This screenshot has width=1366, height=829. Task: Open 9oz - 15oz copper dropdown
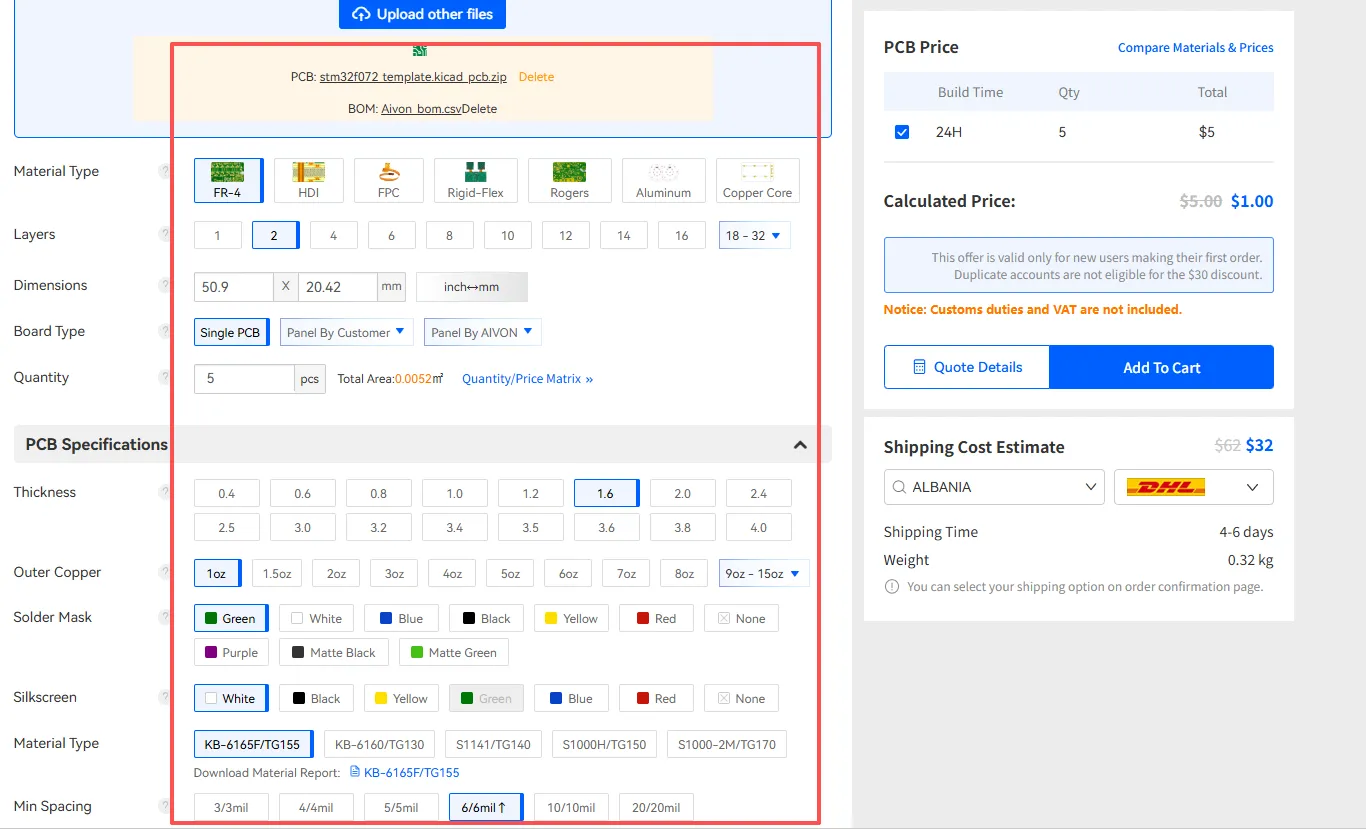(x=764, y=574)
